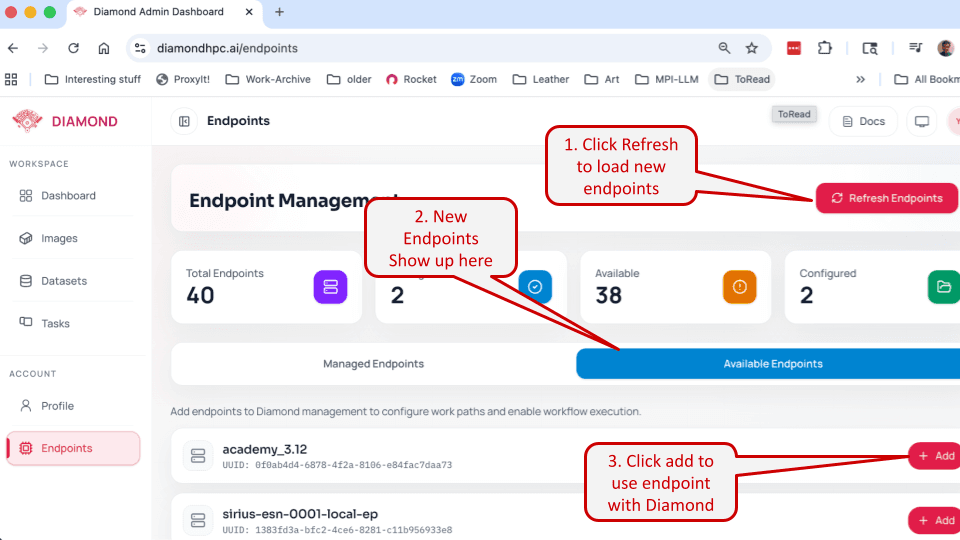Click the purple Total Endpoints server icon
960x540 pixels.
pos(331,287)
